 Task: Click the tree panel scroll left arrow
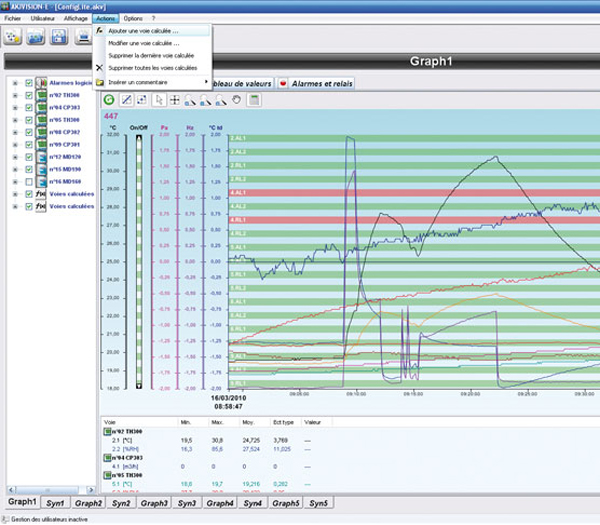(11, 489)
